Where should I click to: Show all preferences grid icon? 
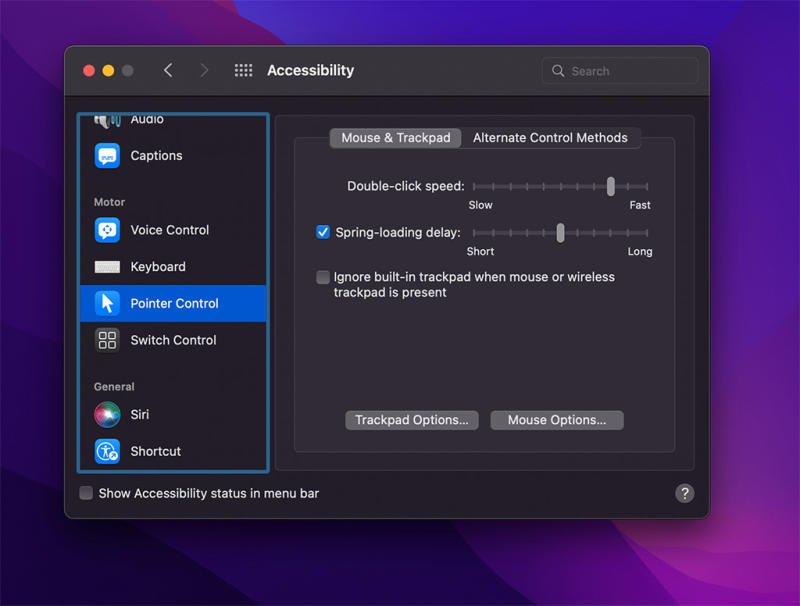click(243, 70)
